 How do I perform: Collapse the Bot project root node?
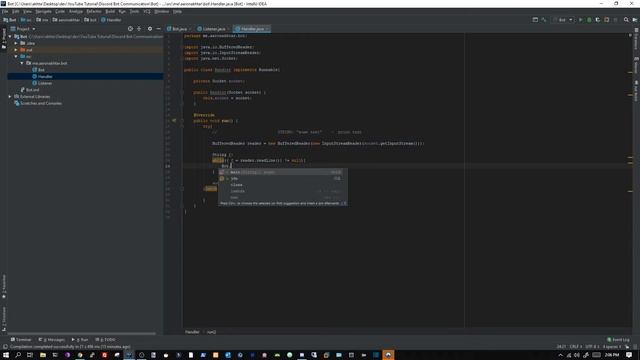click(10, 37)
